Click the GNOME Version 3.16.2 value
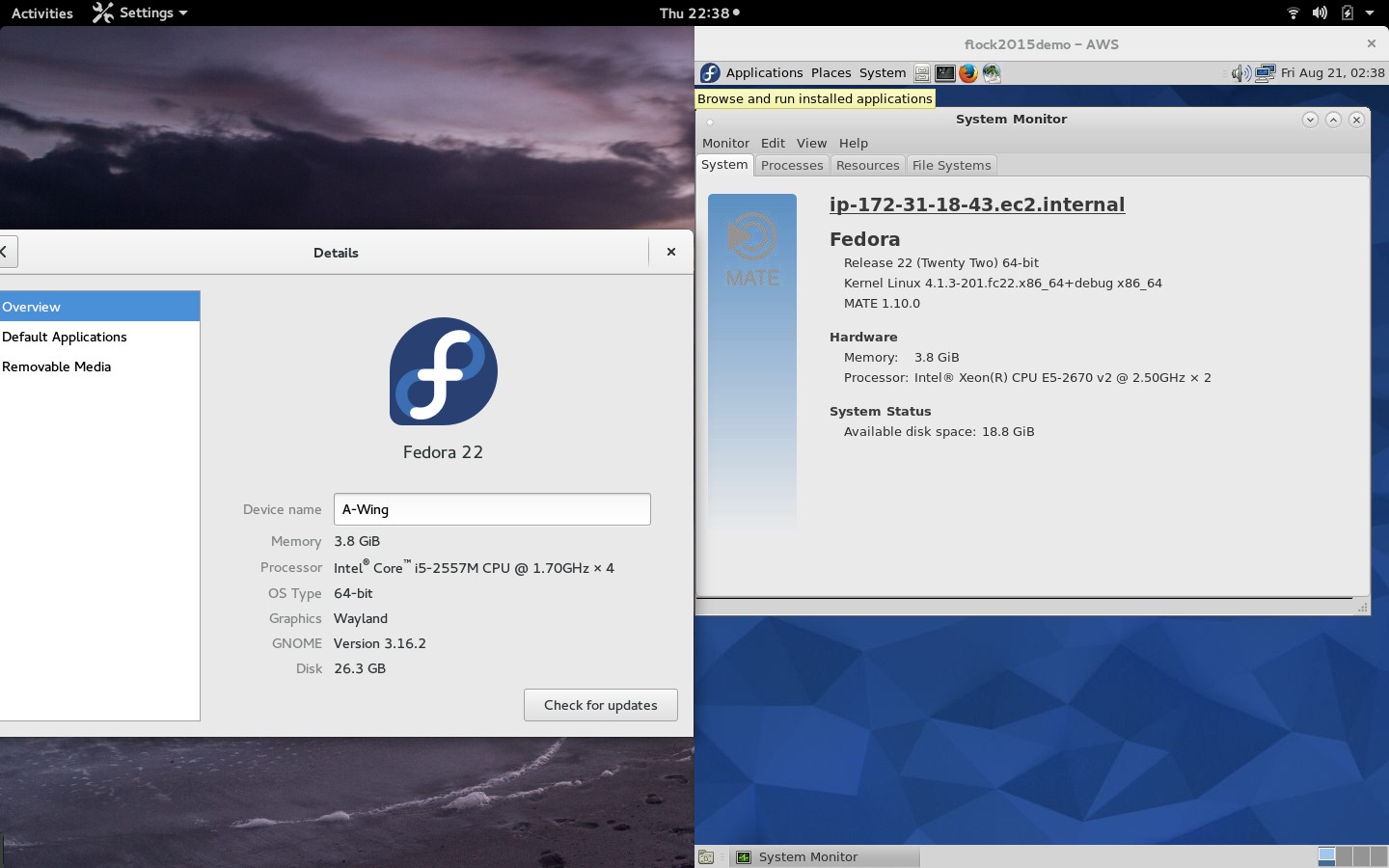Screen dimensions: 1389x868 380,643
